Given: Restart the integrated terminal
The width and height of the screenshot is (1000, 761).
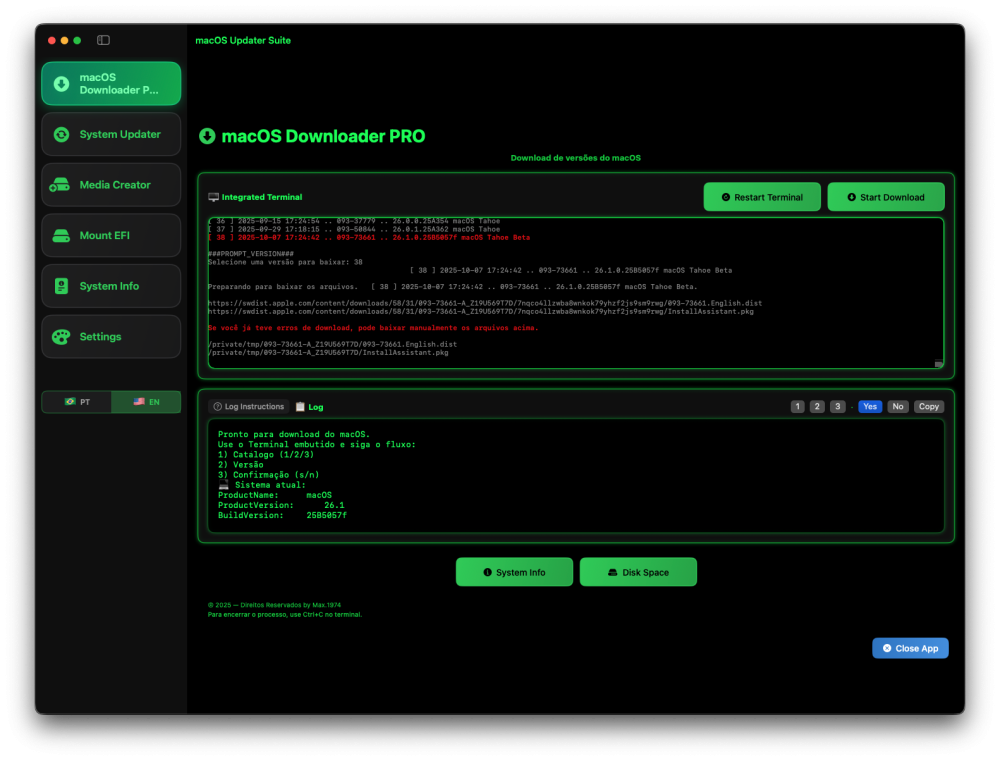Looking at the screenshot, I should pyautogui.click(x=762, y=197).
